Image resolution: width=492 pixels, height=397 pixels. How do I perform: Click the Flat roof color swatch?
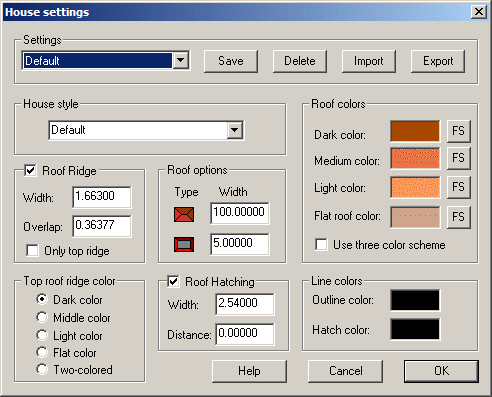point(415,217)
